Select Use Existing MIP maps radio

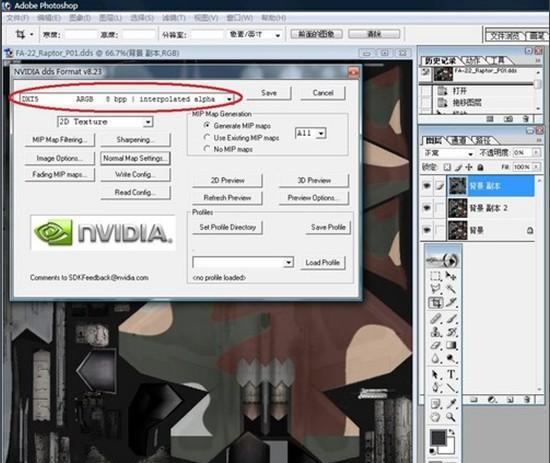point(207,137)
